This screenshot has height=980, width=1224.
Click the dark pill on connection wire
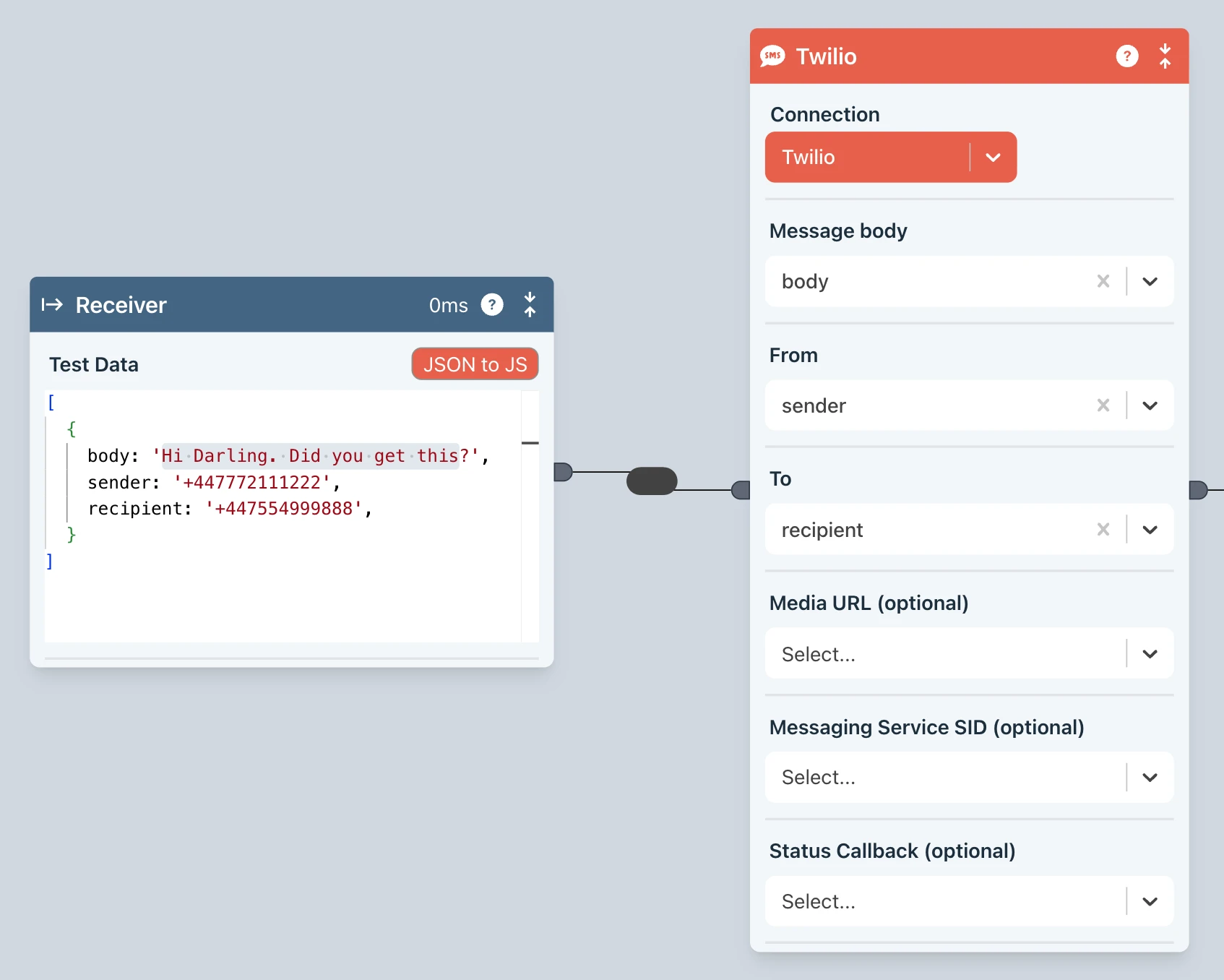(x=651, y=481)
